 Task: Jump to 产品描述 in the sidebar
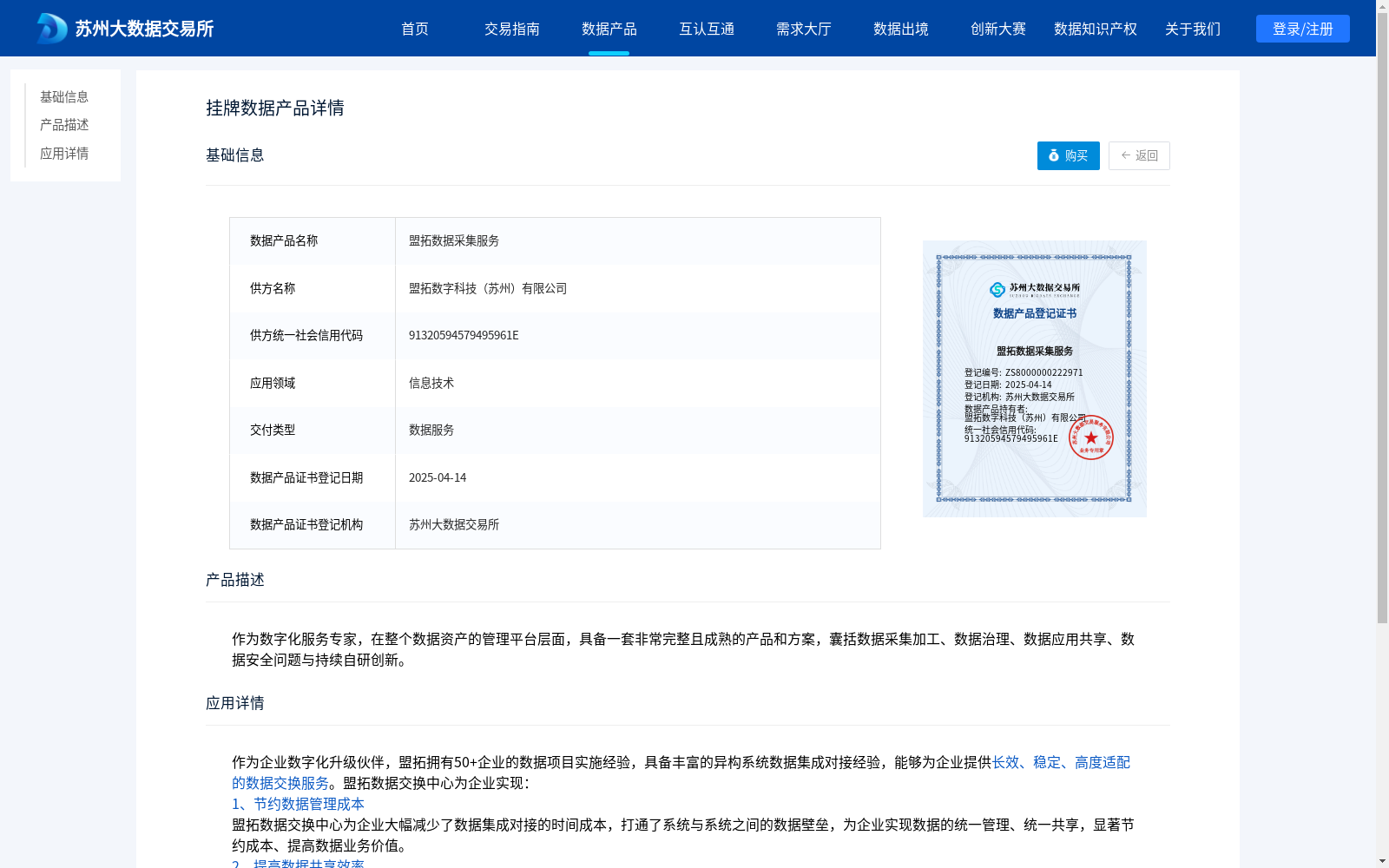coord(64,125)
